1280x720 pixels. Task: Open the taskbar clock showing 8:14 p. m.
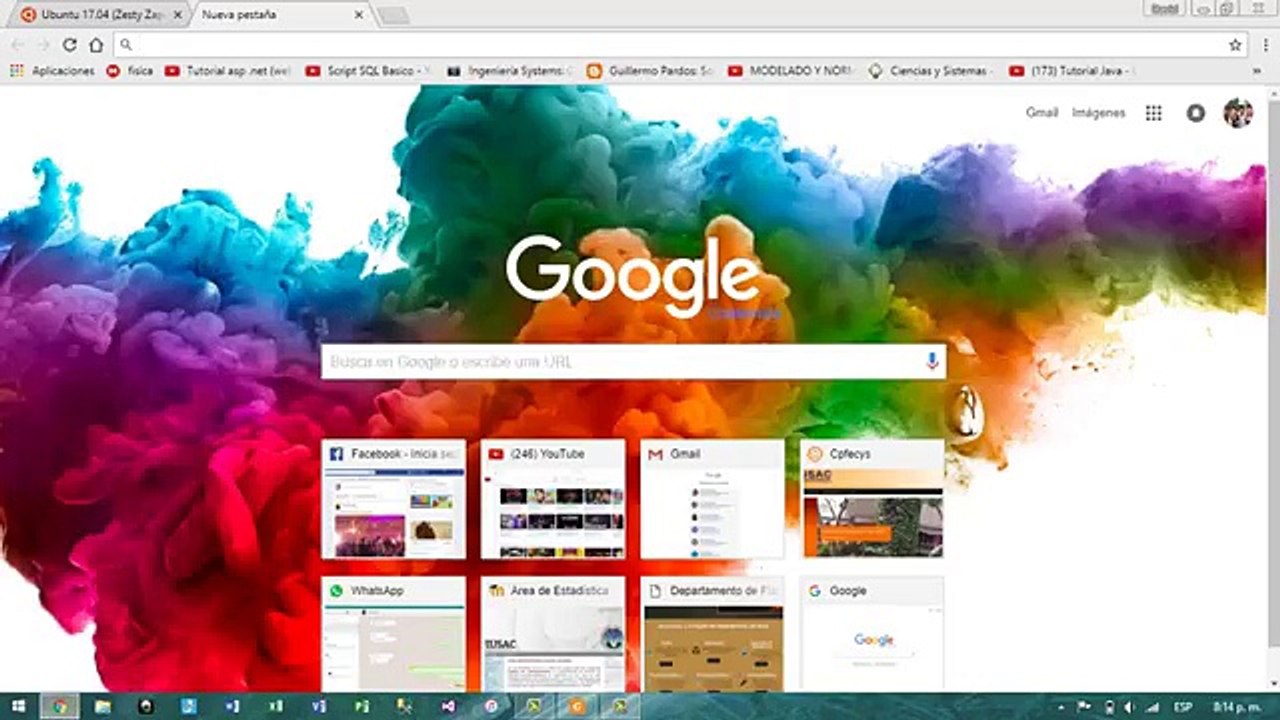point(1235,707)
